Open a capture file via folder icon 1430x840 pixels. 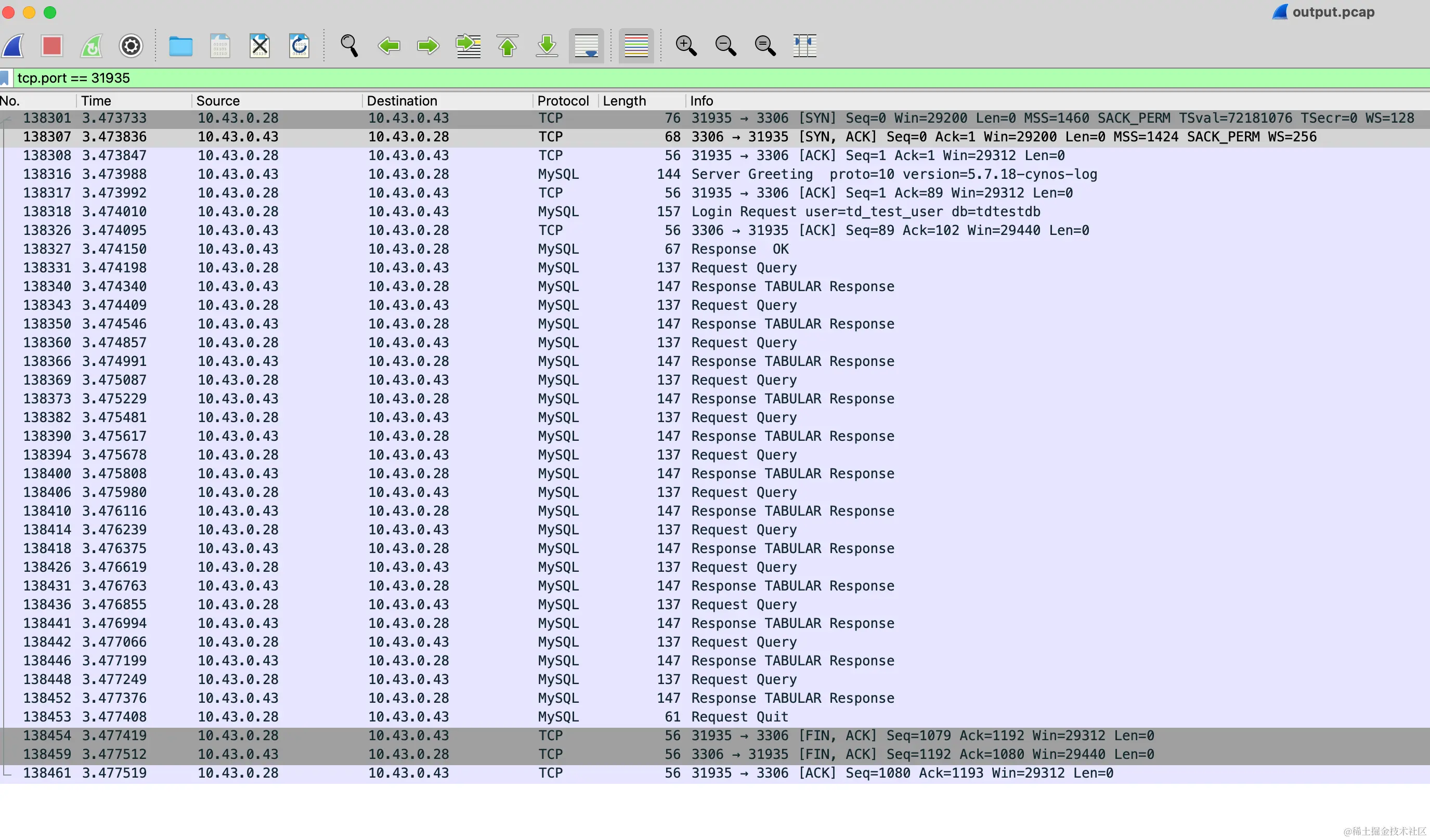click(180, 46)
